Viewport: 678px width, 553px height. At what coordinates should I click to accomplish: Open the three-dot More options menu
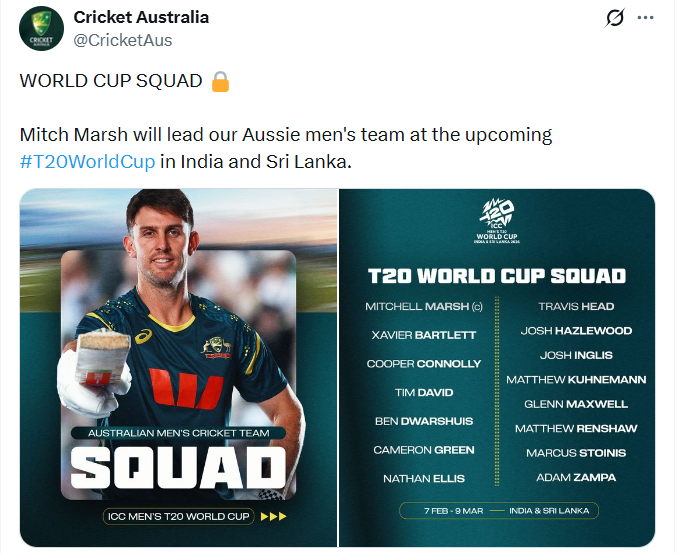tap(646, 19)
